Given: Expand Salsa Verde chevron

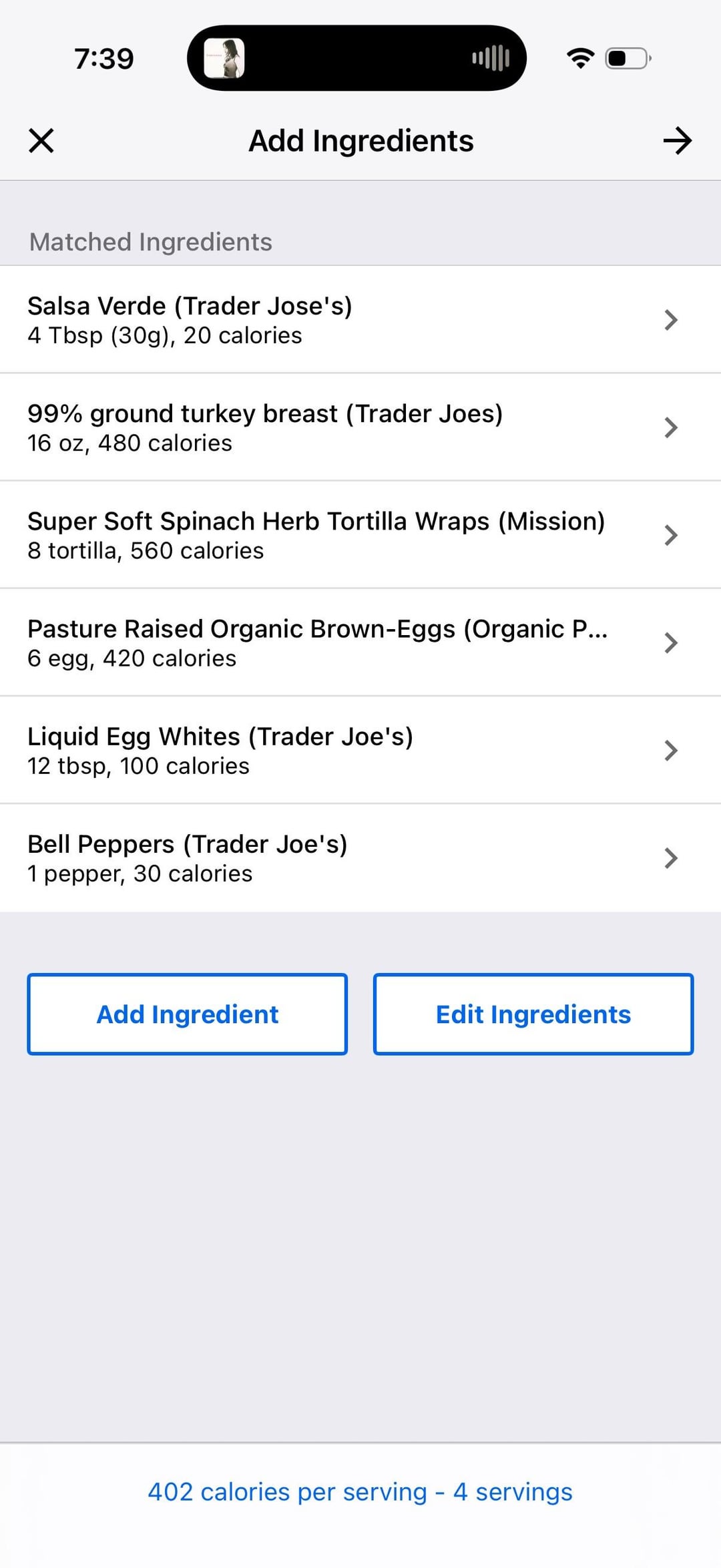Looking at the screenshot, I should click(671, 320).
